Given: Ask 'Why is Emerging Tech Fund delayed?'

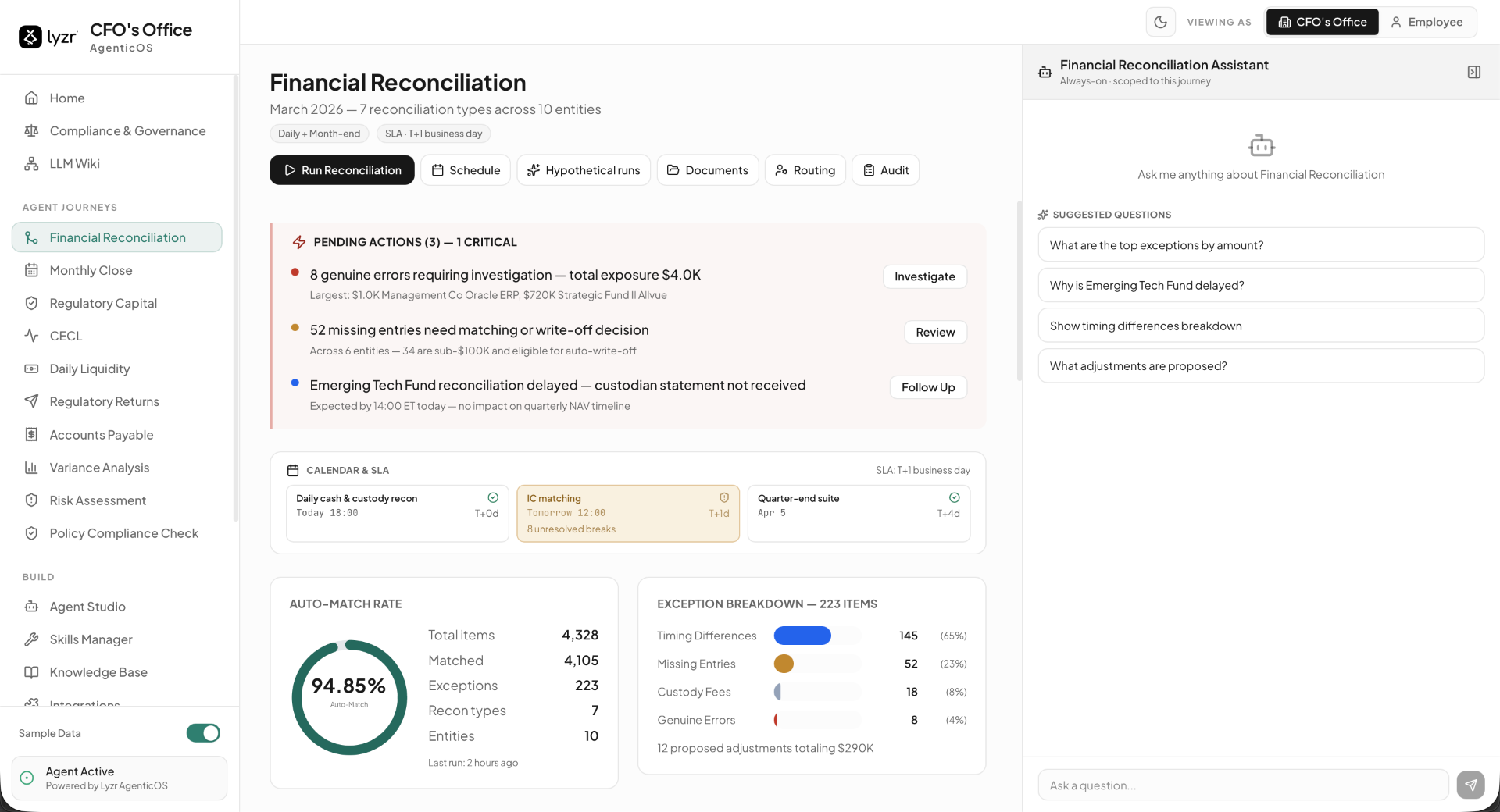Looking at the screenshot, I should point(1261,285).
